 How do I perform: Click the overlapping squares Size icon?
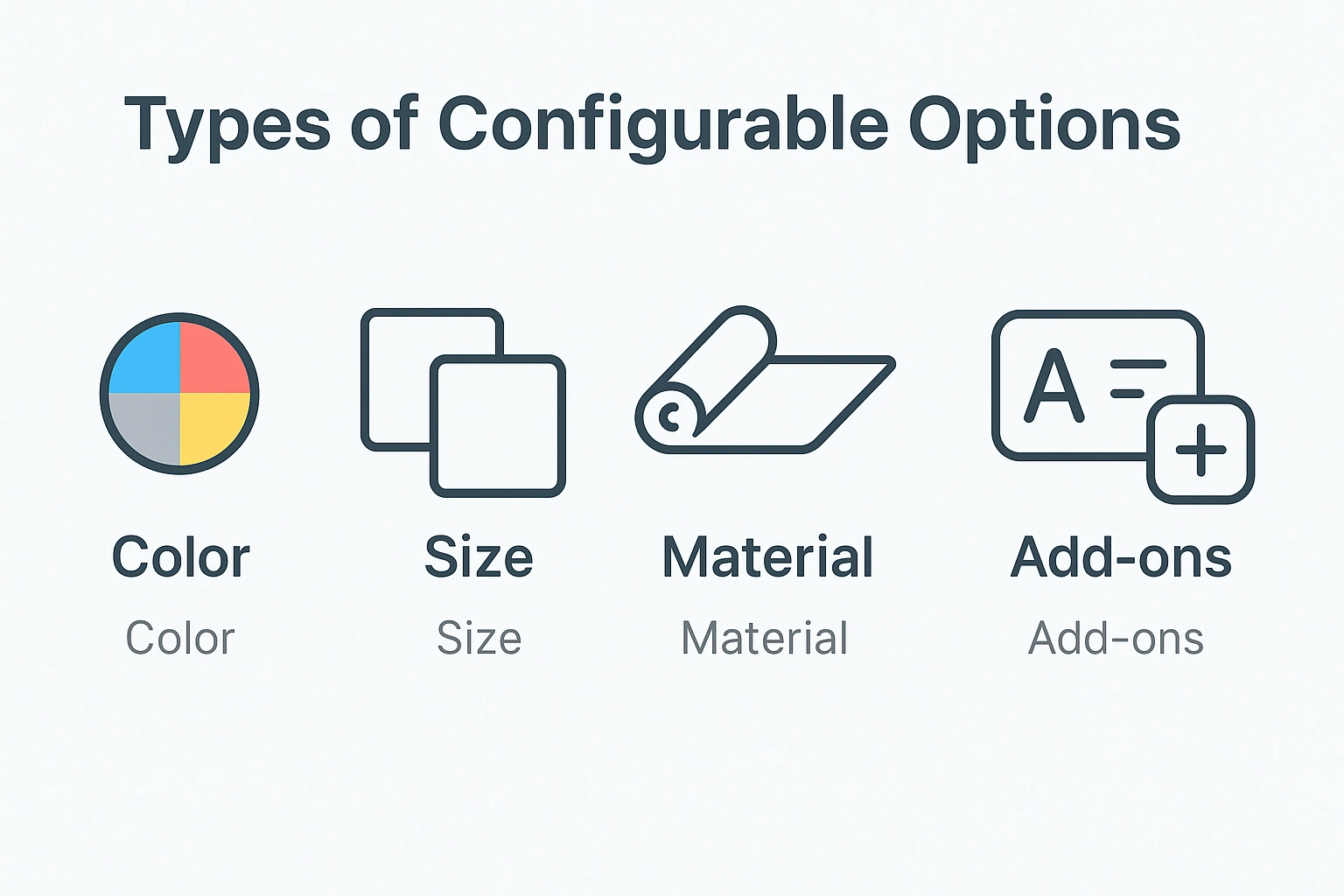click(x=463, y=402)
